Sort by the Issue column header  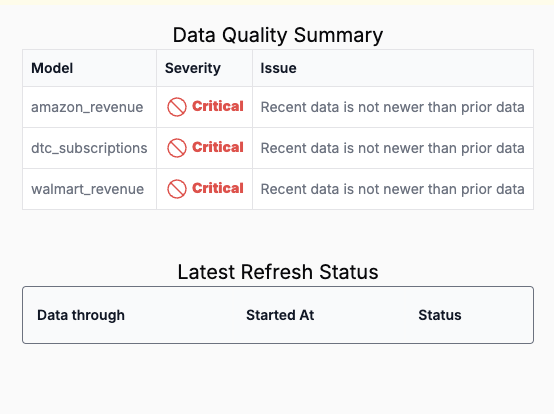pyautogui.click(x=278, y=68)
